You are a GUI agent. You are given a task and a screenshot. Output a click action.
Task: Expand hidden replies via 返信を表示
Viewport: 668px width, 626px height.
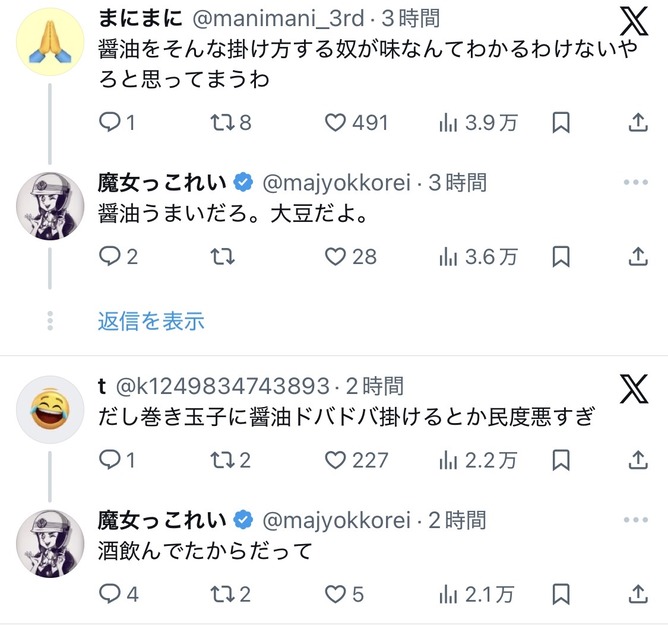point(151,321)
